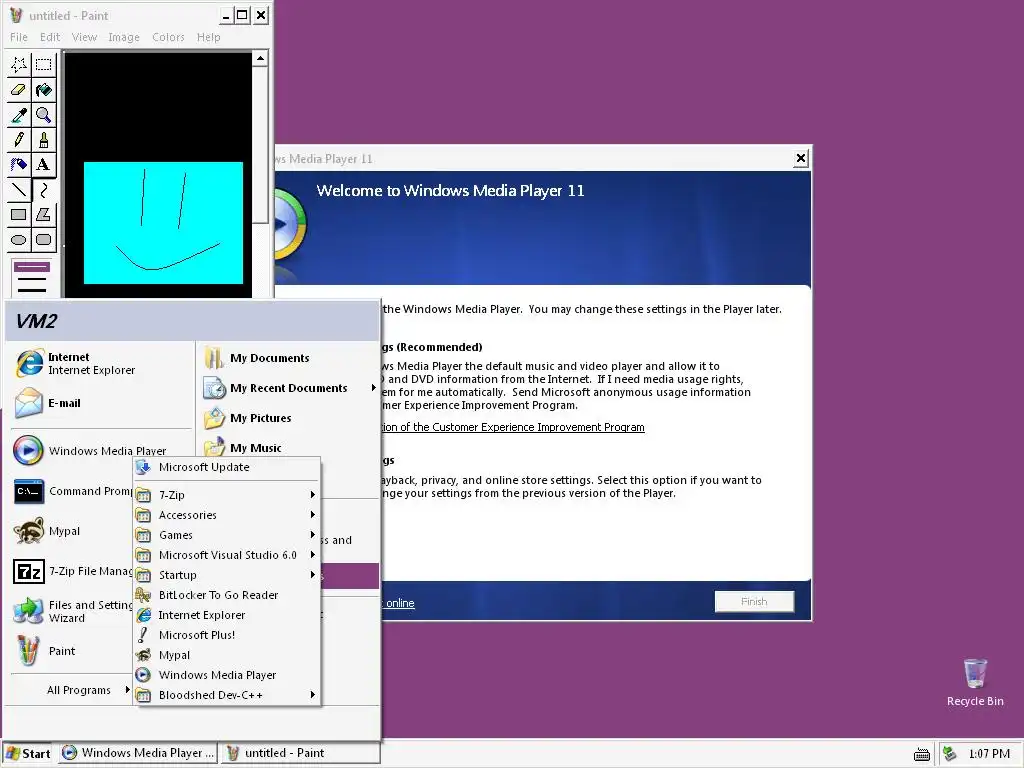The width and height of the screenshot is (1024, 768).
Task: Open Mypal from the All Programs list
Action: (227, 655)
